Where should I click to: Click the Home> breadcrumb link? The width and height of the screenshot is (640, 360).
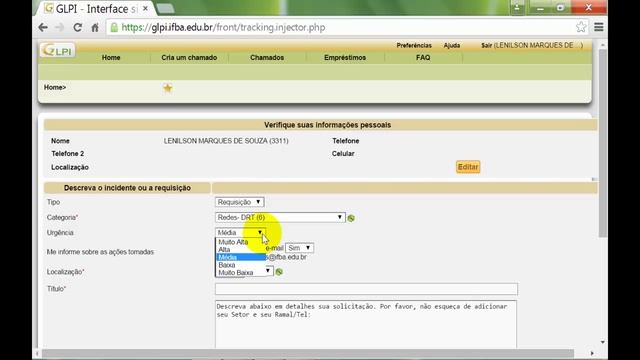55,87
